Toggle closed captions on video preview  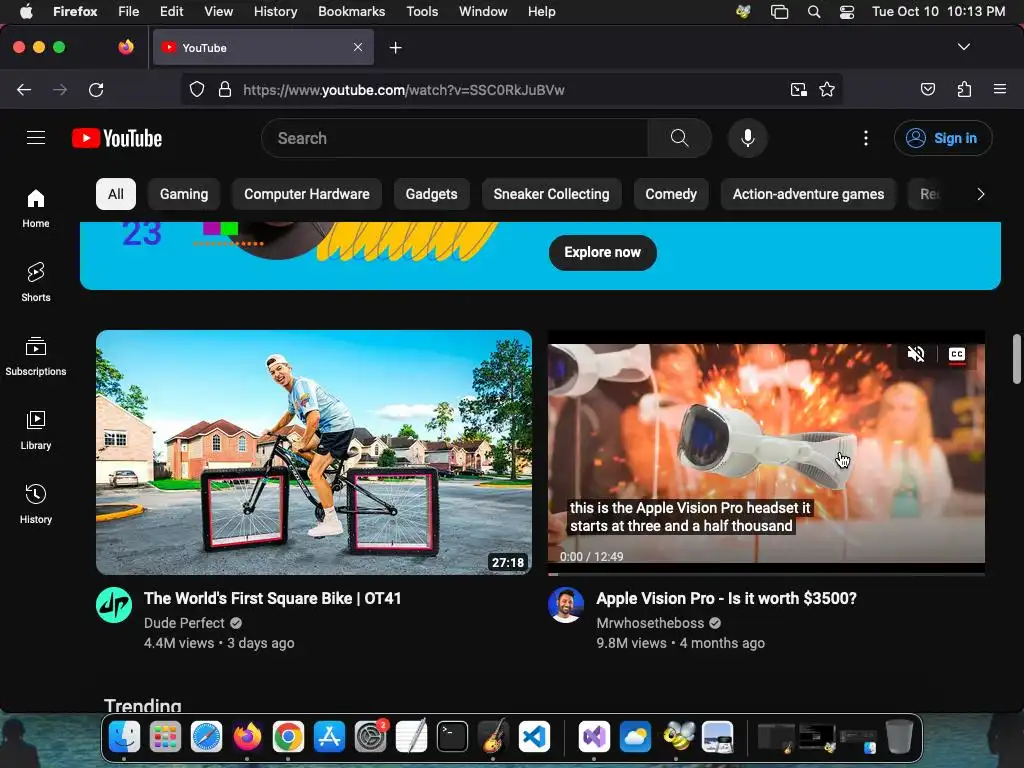pyautogui.click(x=957, y=354)
